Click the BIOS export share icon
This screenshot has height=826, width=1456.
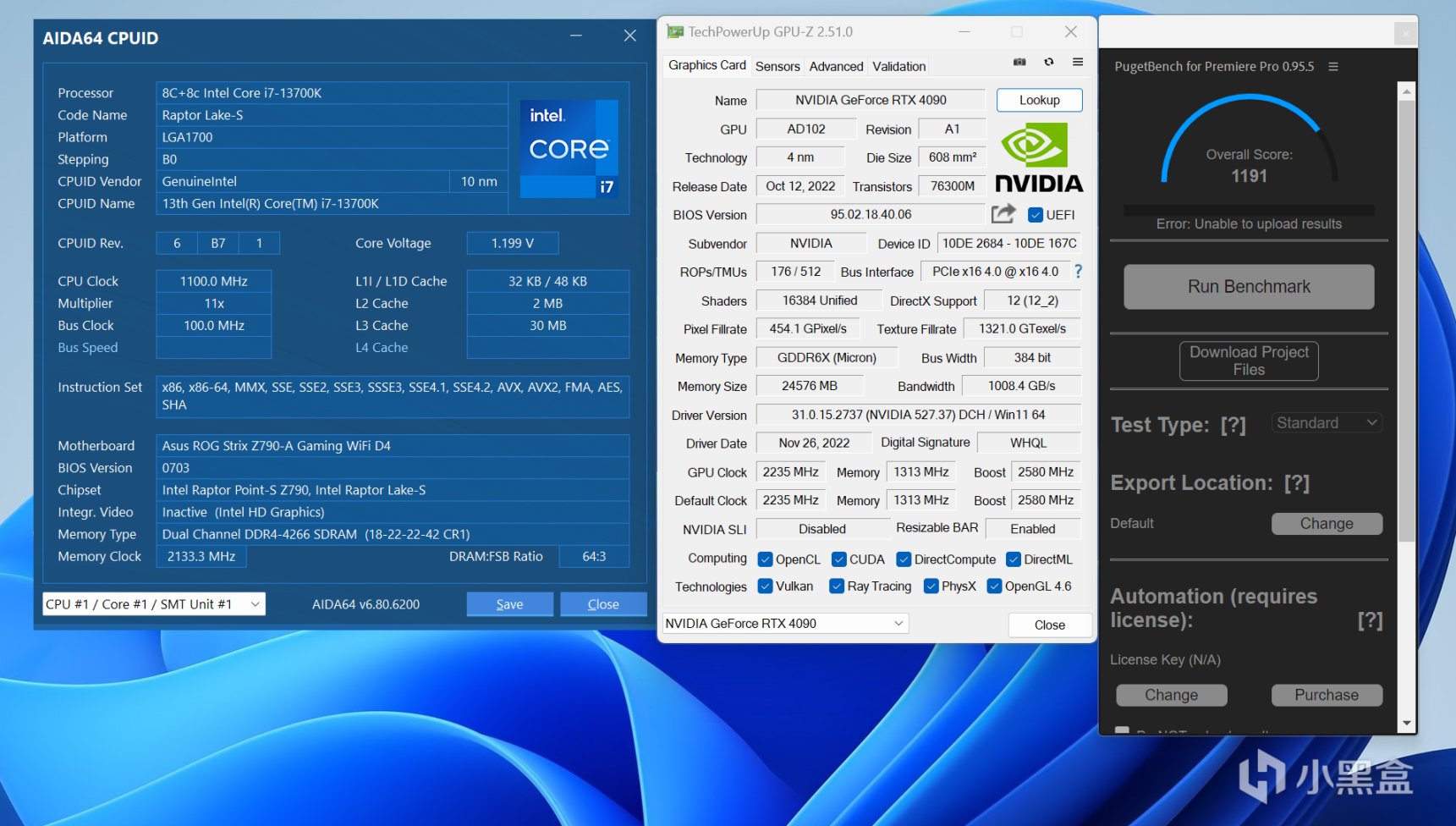(x=1003, y=214)
